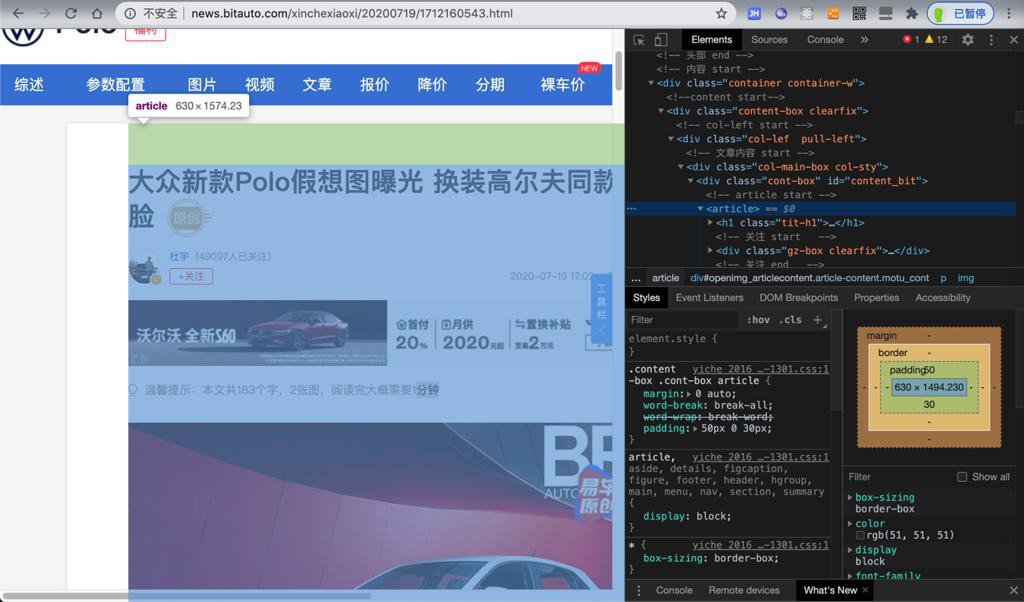
Task: Activate the DevTools element inspector icon
Action: pos(639,40)
